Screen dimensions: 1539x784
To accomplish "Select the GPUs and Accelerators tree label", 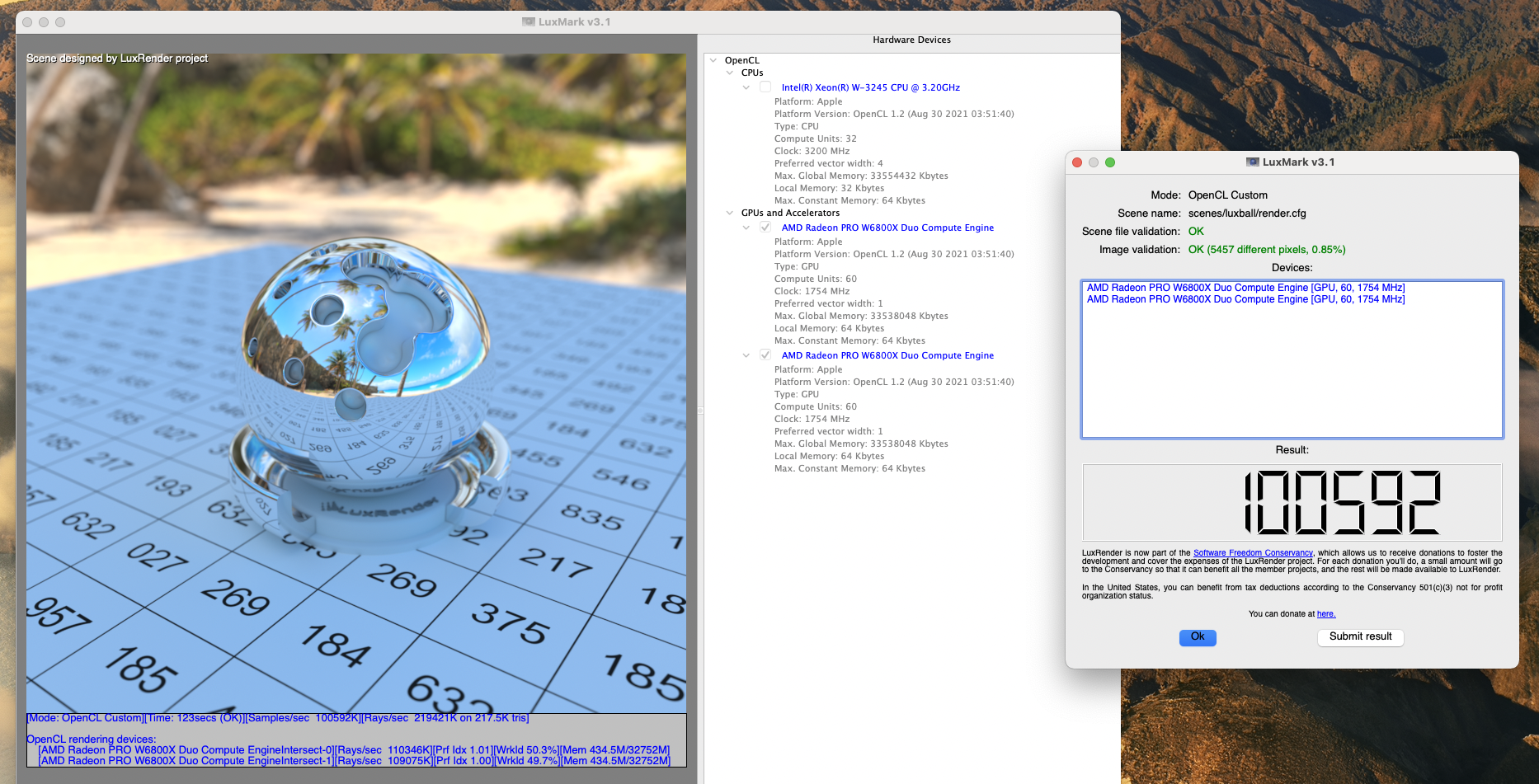I will [x=790, y=213].
